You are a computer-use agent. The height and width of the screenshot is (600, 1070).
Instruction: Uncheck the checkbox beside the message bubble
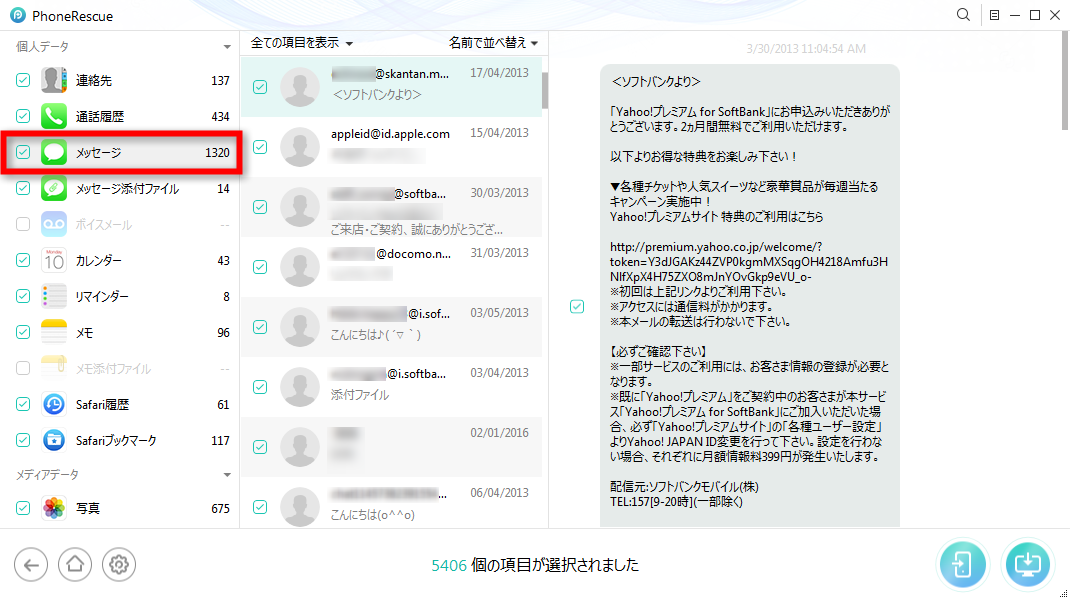coord(577,306)
